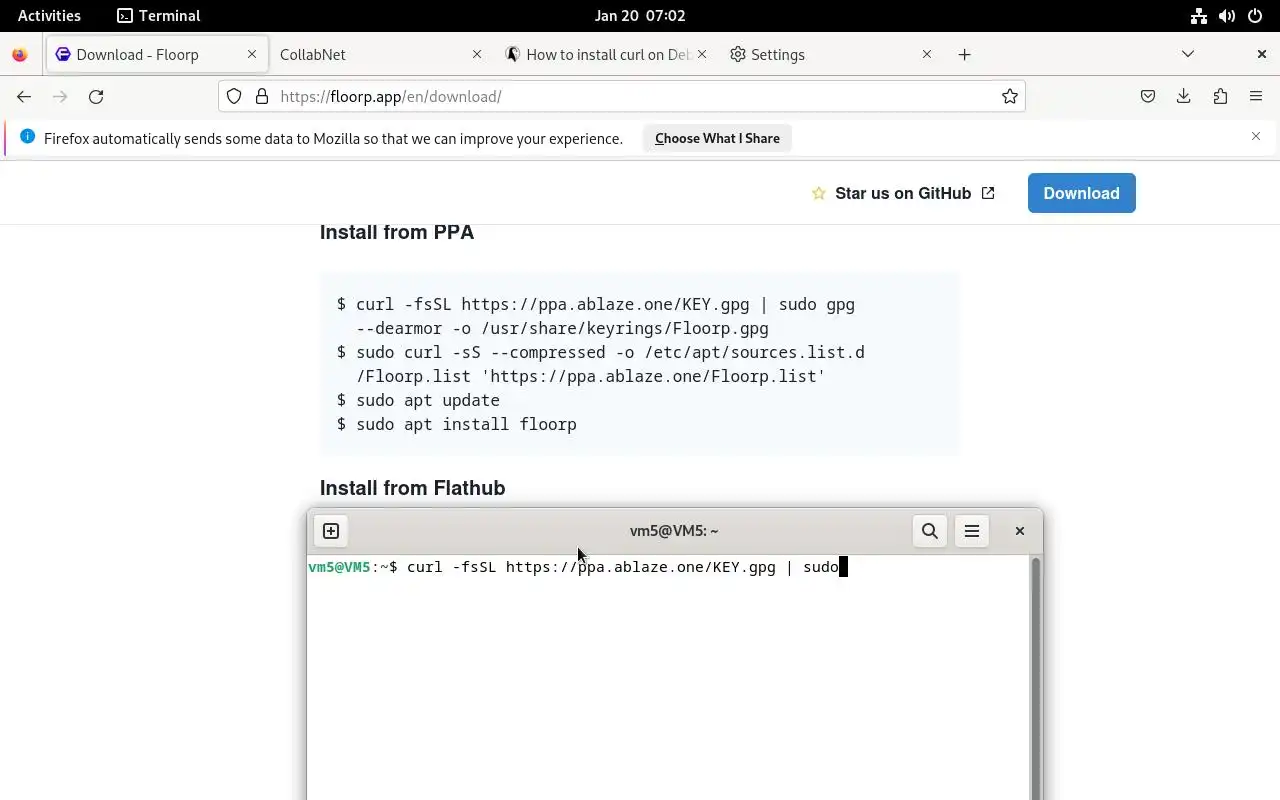The height and width of the screenshot is (800, 1280).
Task: Click the tracking protection shield icon
Action: pos(234,96)
